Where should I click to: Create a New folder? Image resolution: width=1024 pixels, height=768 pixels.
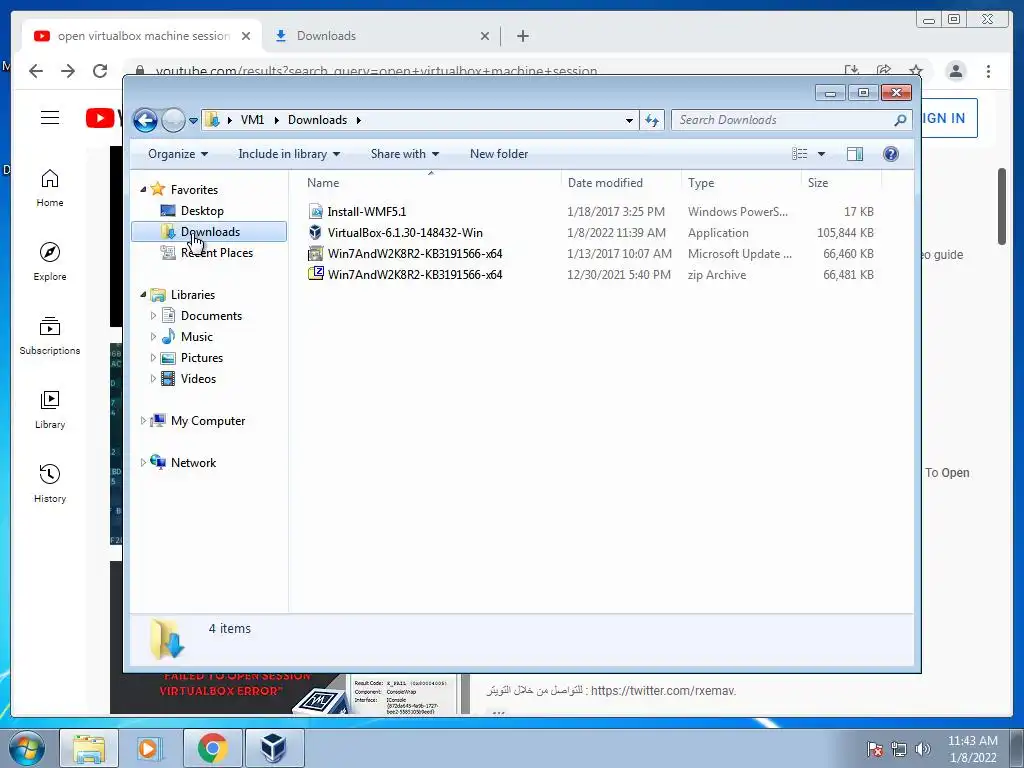point(499,154)
